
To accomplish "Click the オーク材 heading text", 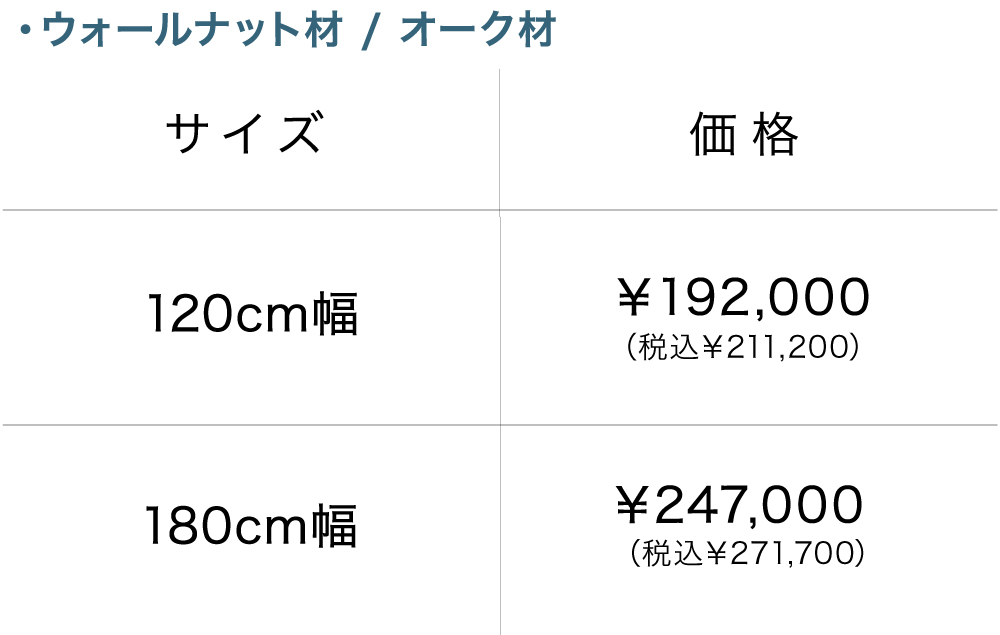I will [x=478, y=32].
